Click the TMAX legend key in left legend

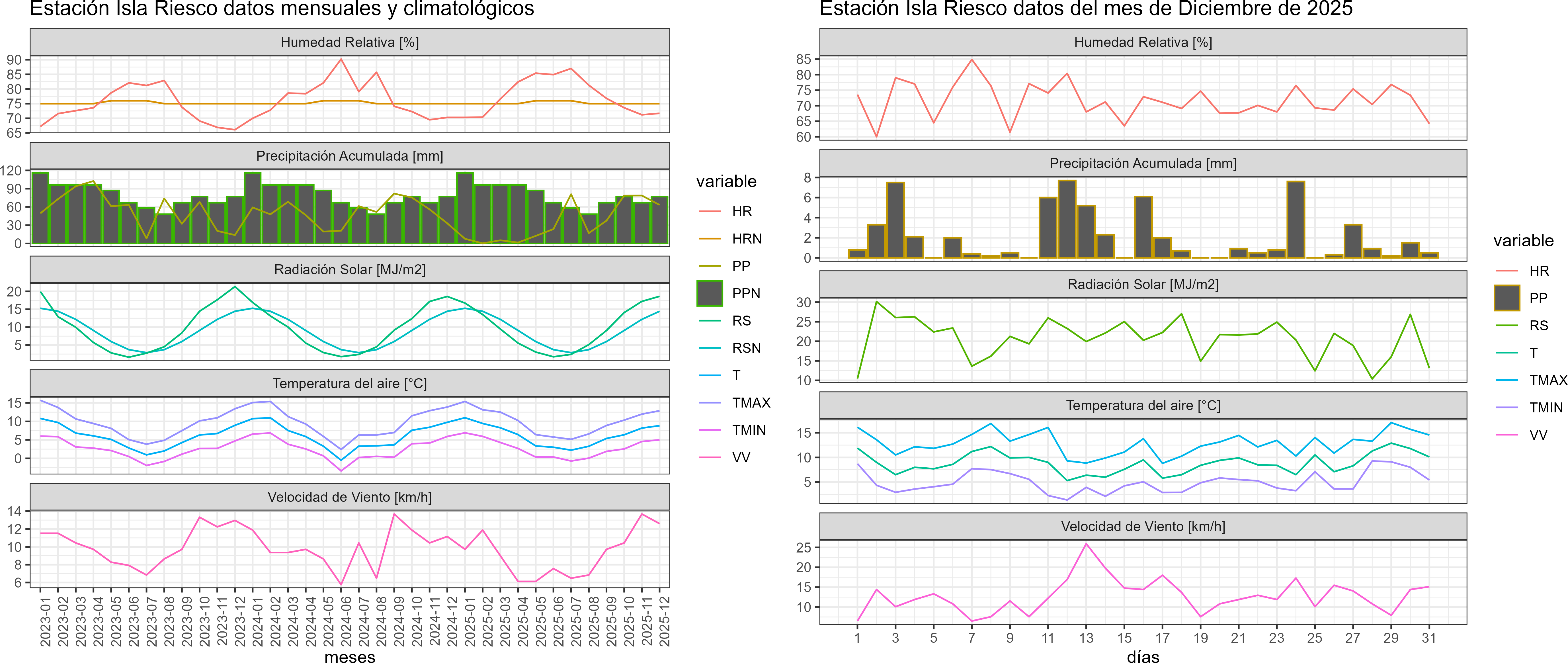[x=709, y=402]
